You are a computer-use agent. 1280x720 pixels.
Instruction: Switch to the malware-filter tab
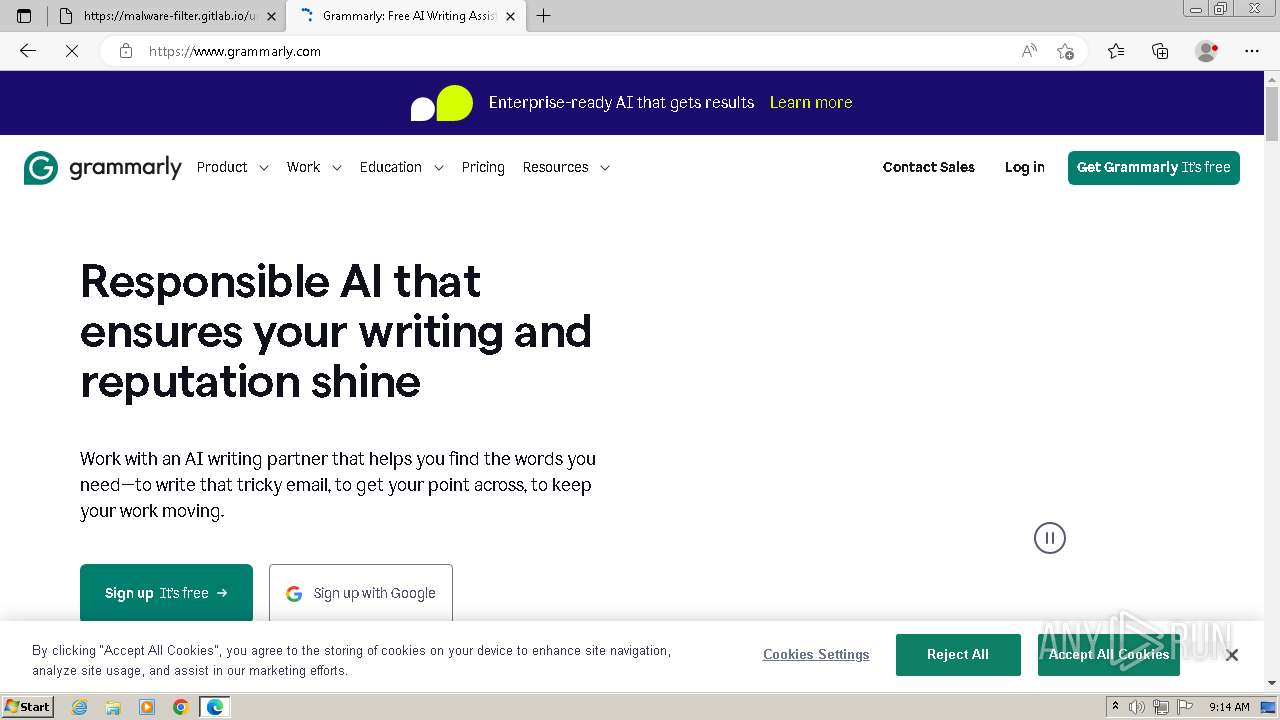pos(168,16)
